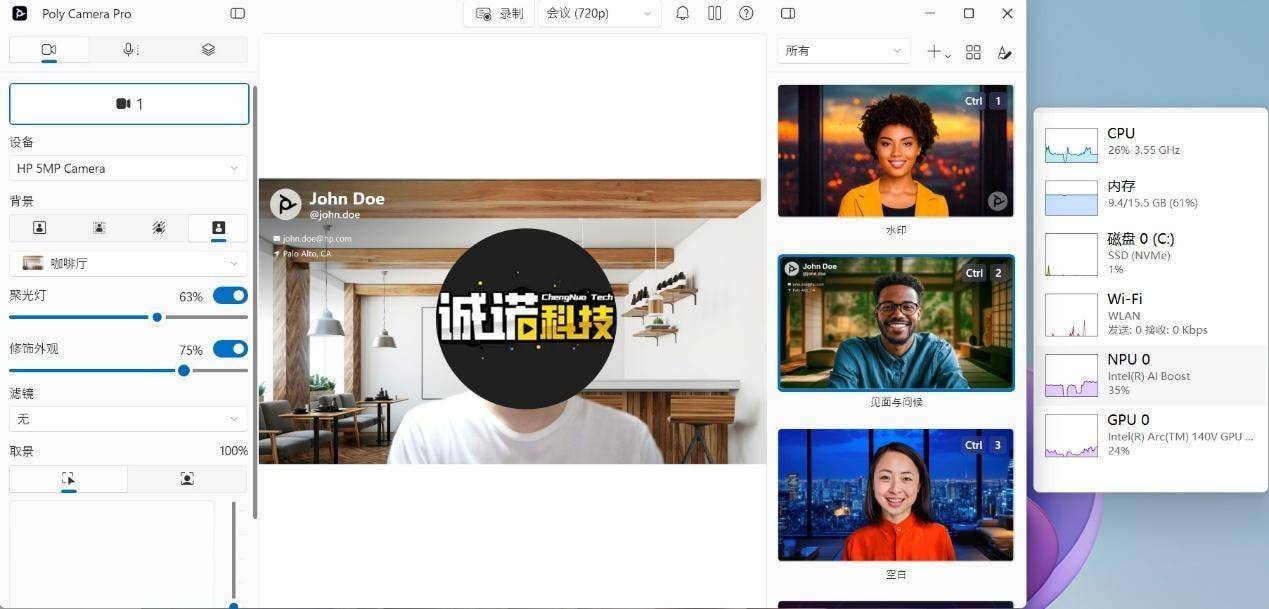Click the camera 1 source button
This screenshot has width=1269, height=609.
click(x=129, y=104)
